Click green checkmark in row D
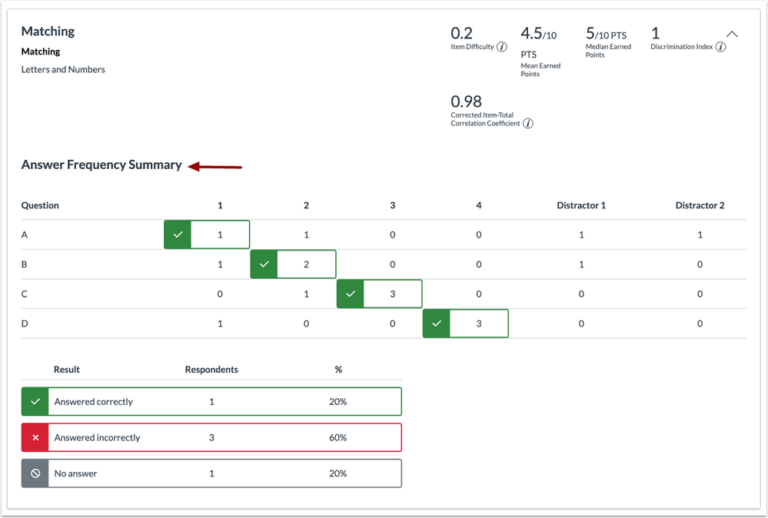The width and height of the screenshot is (768, 518). (436, 323)
